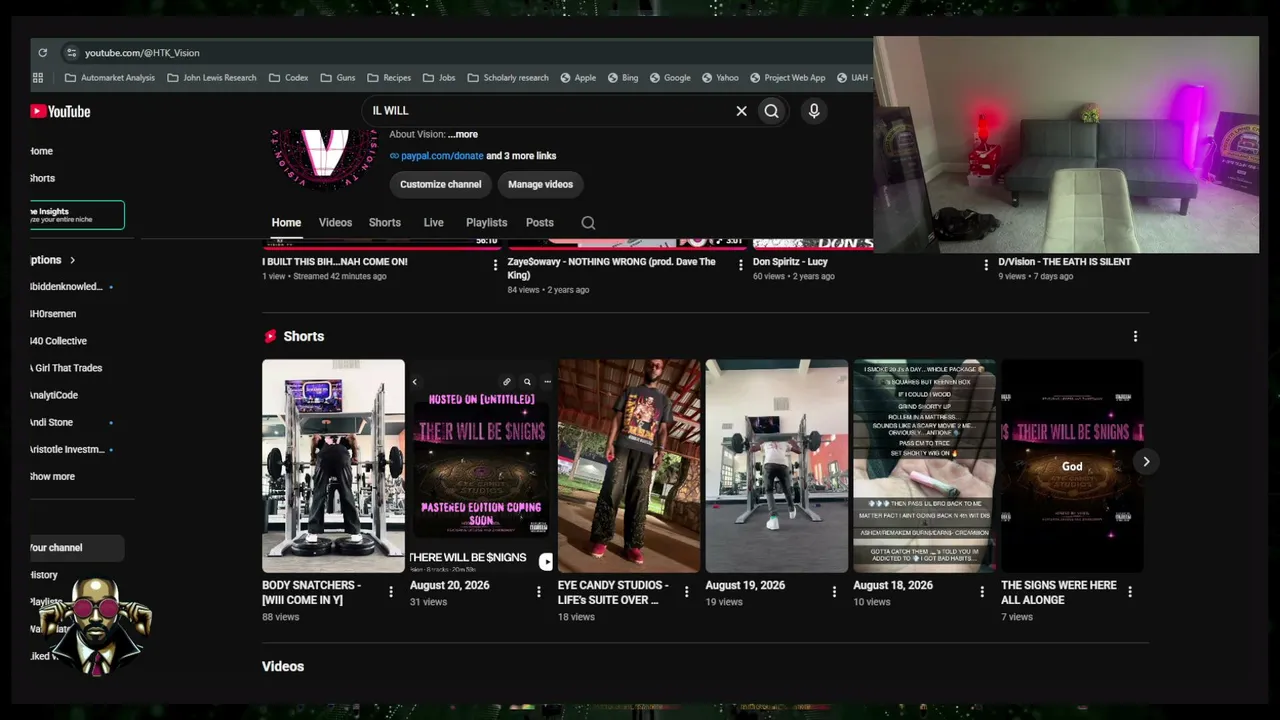Open the AnalytiCode subscription
The image size is (1280, 720).
(x=54, y=395)
